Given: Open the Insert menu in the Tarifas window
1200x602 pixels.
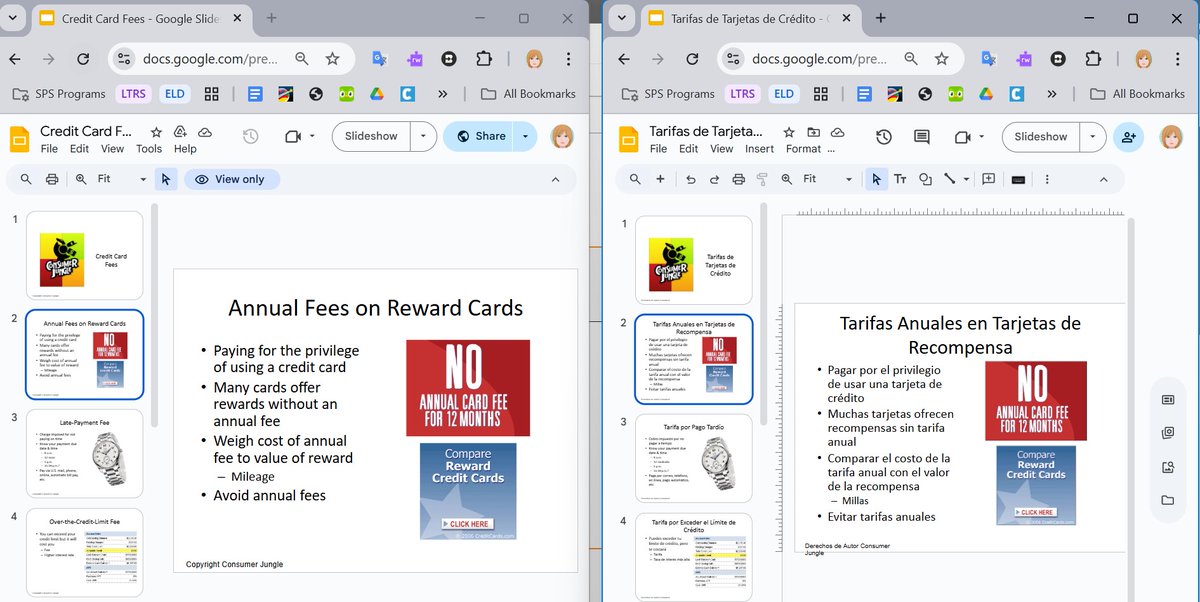Looking at the screenshot, I should (759, 149).
